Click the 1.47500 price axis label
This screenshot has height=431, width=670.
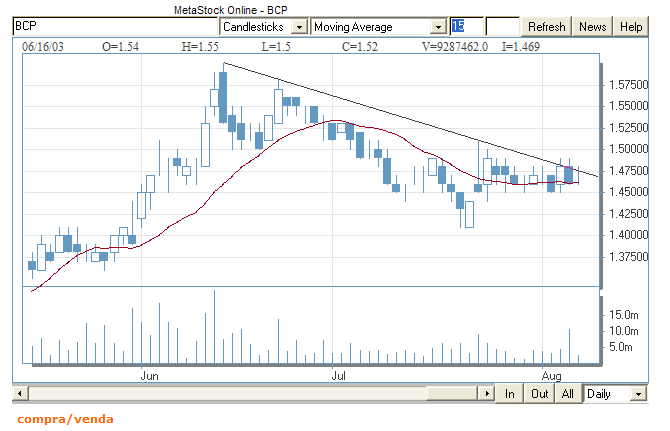coord(628,171)
